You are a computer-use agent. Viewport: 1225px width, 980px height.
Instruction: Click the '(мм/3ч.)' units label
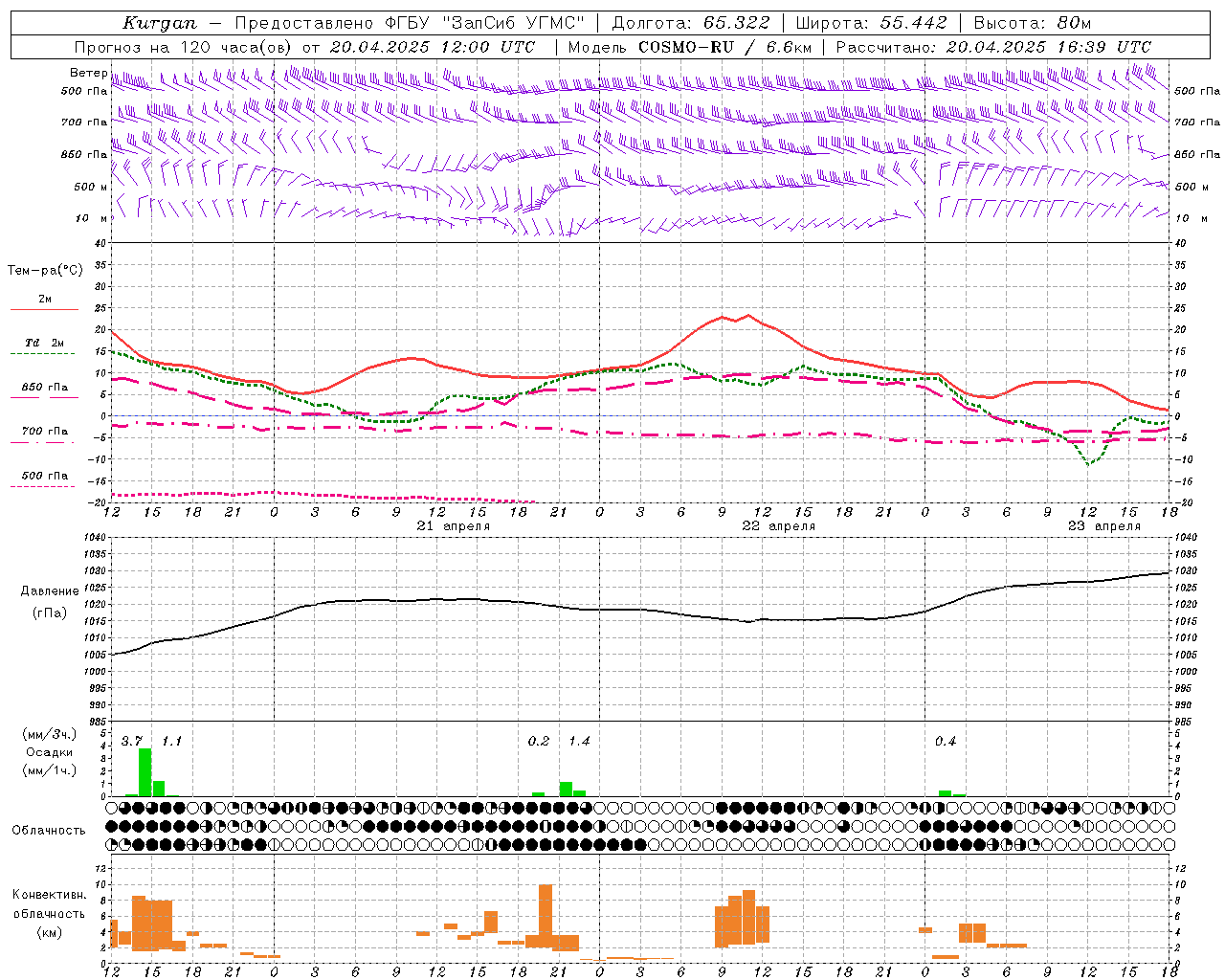tap(49, 734)
